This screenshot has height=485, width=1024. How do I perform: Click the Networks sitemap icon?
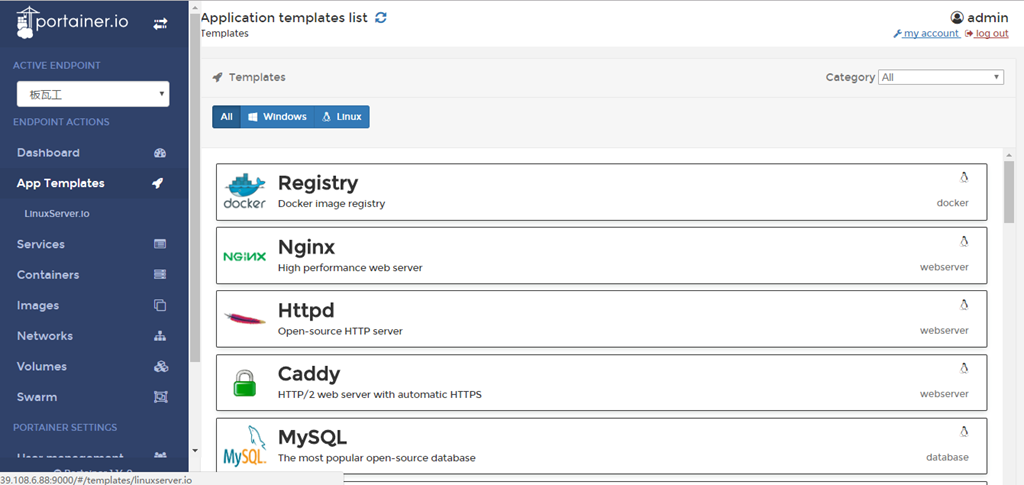160,336
